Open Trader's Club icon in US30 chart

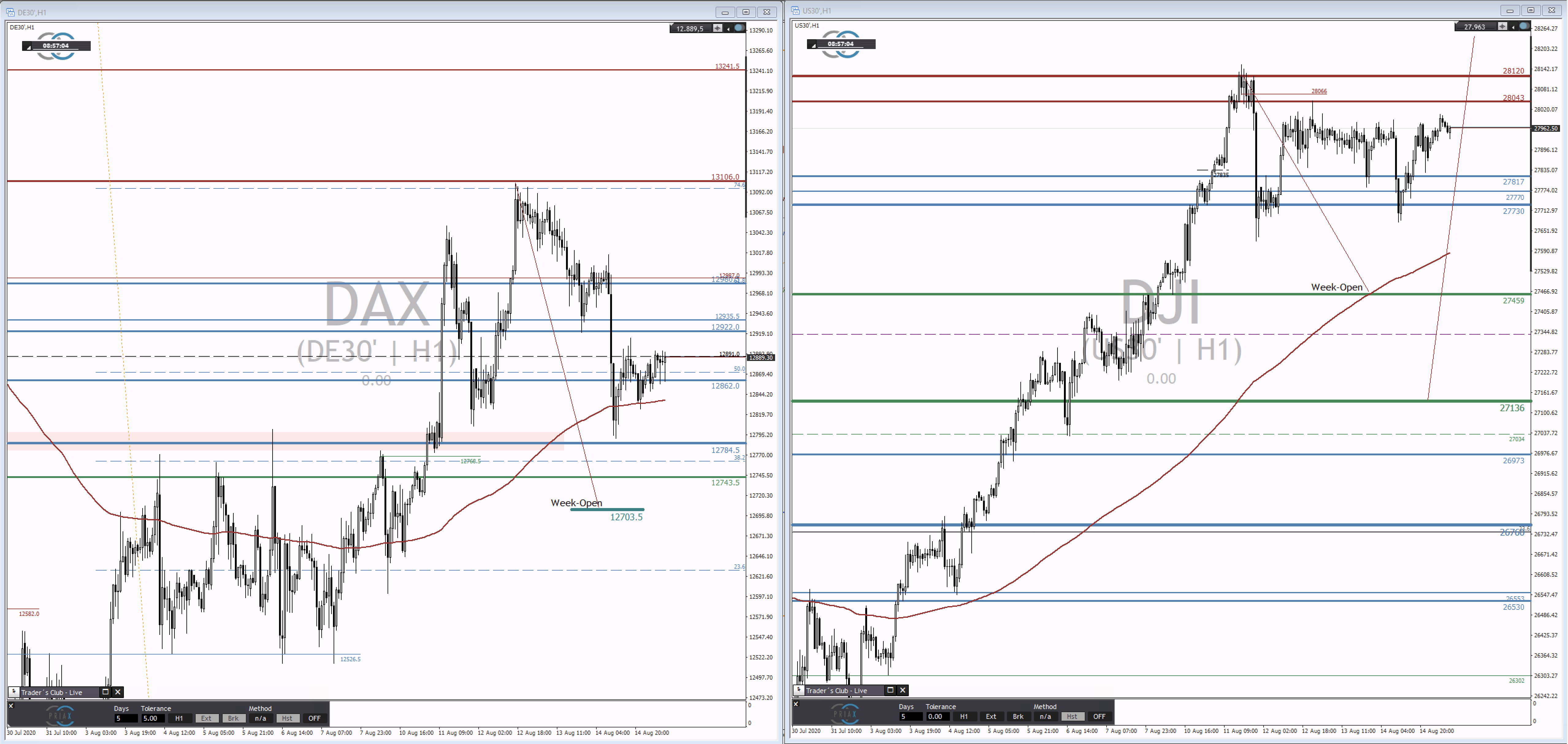point(799,690)
